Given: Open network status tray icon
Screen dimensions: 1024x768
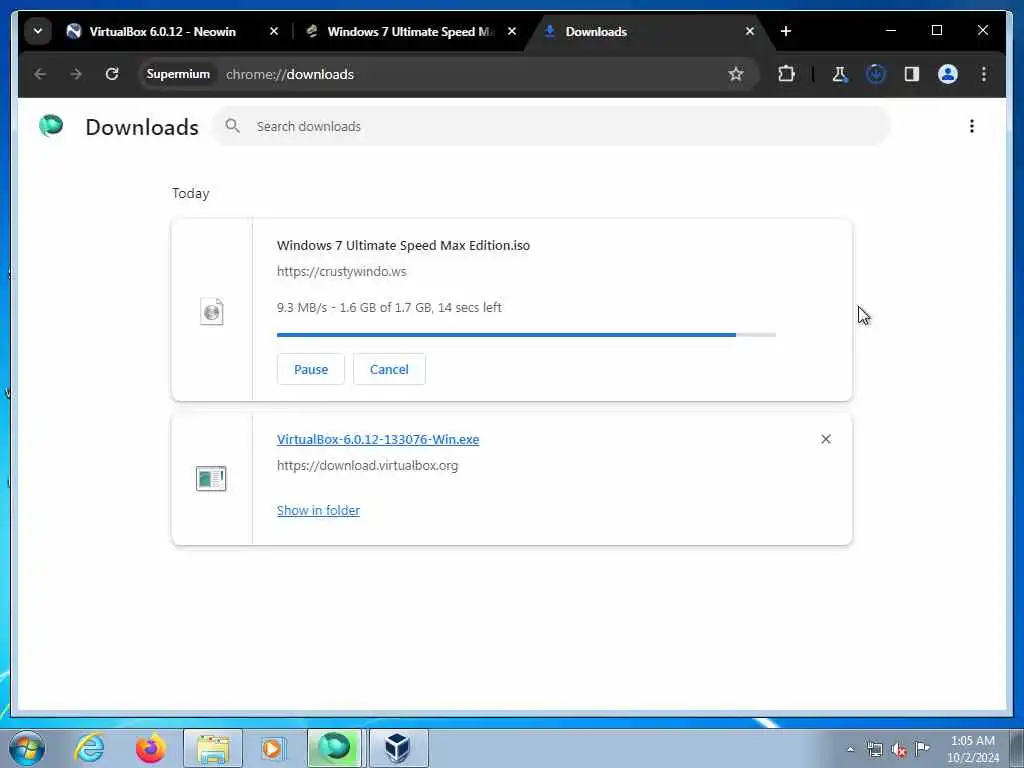Looking at the screenshot, I should (x=874, y=750).
